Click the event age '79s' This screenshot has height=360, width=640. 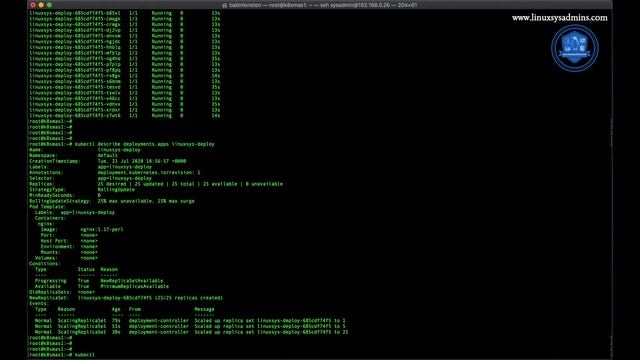pyautogui.click(x=116, y=321)
